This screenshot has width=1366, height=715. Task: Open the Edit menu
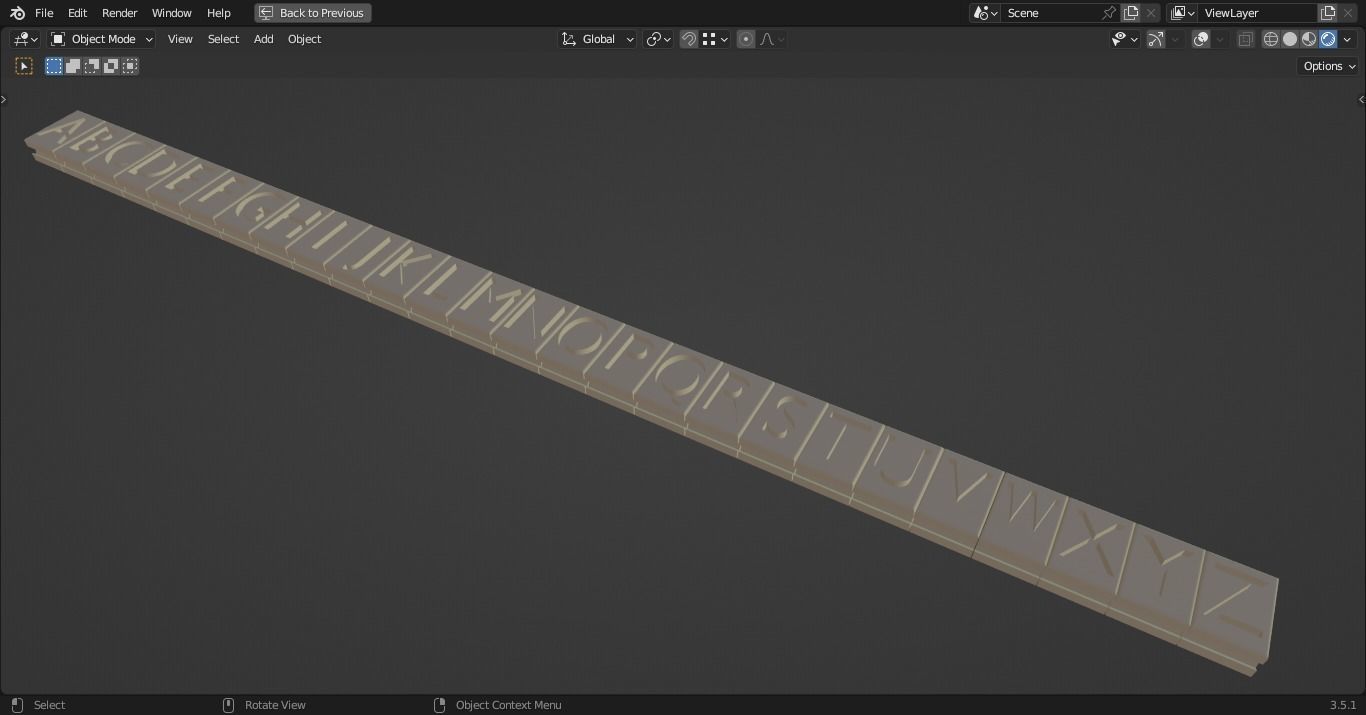pos(77,13)
